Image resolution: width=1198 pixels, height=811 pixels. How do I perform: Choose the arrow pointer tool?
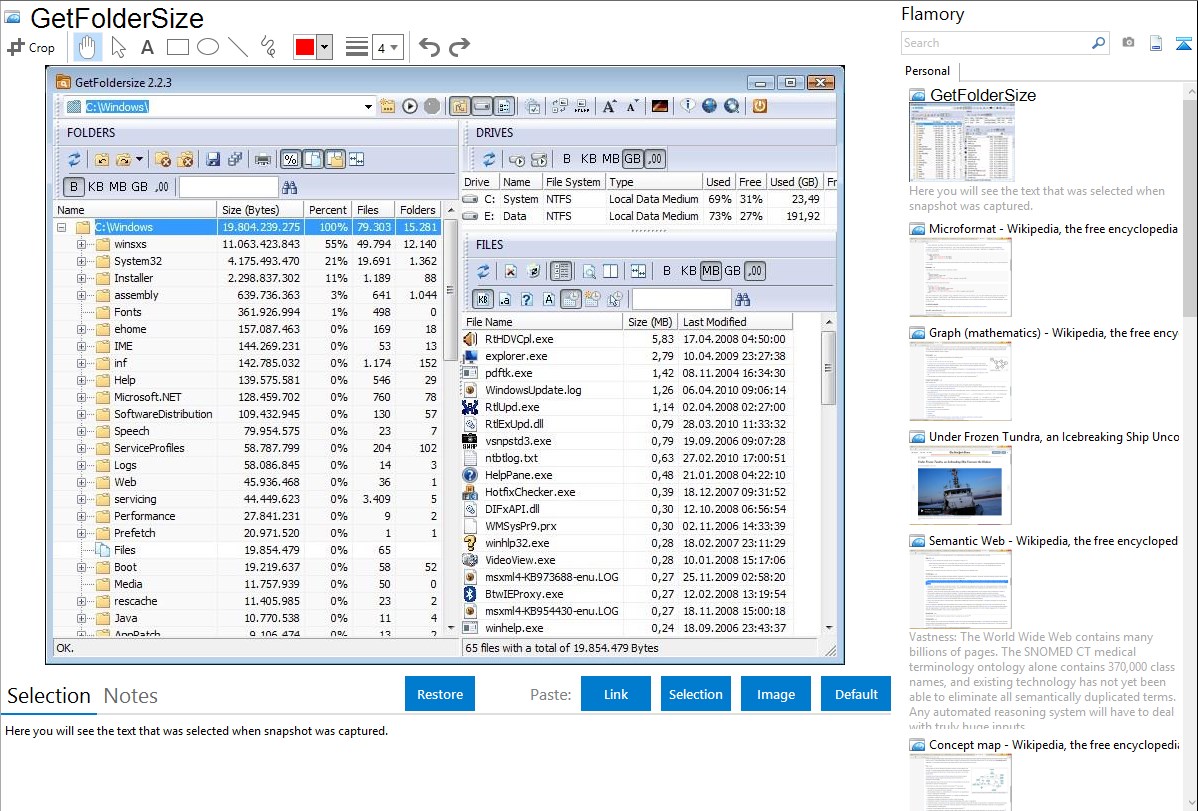click(x=118, y=47)
